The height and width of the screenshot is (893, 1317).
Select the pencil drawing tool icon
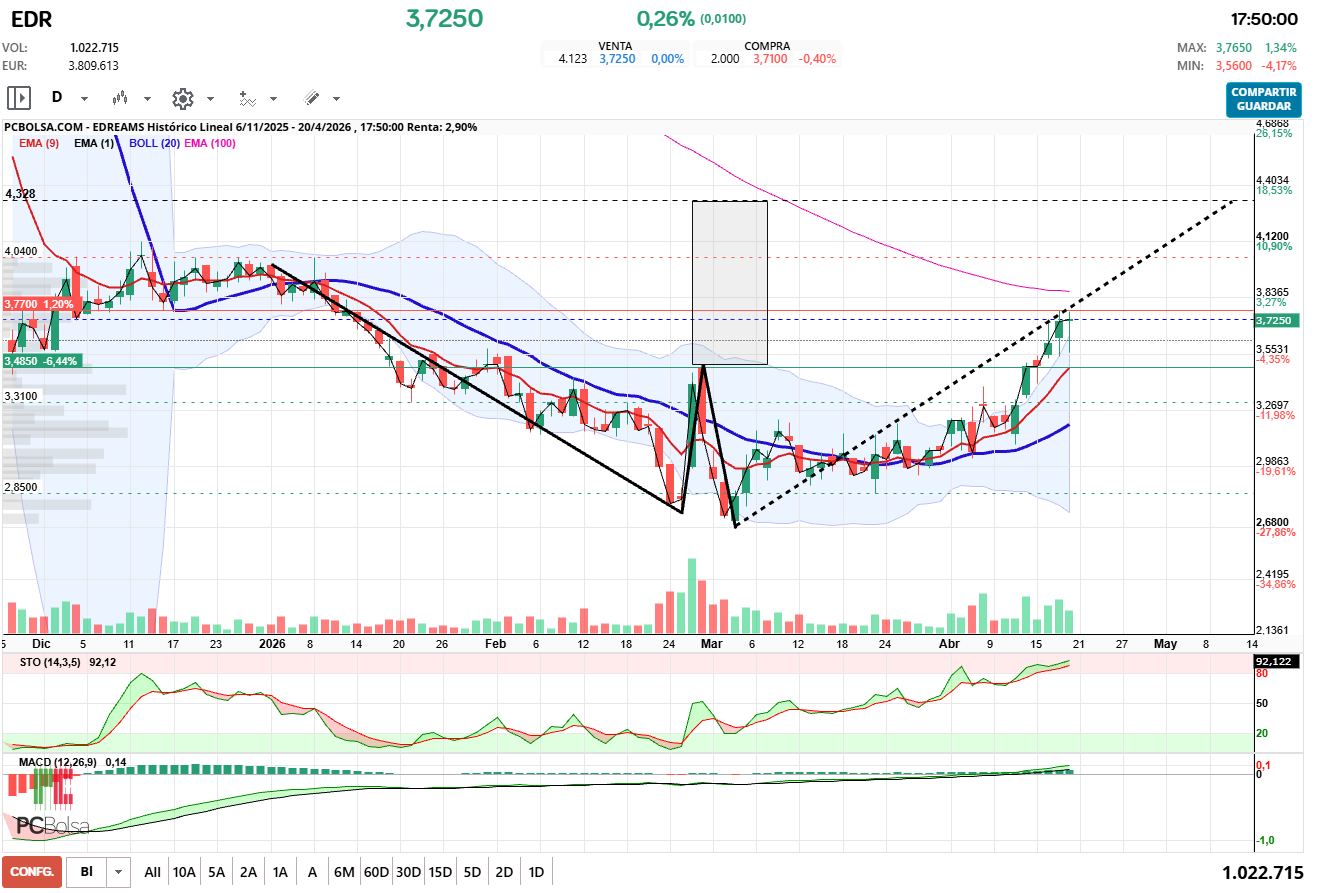(x=311, y=98)
